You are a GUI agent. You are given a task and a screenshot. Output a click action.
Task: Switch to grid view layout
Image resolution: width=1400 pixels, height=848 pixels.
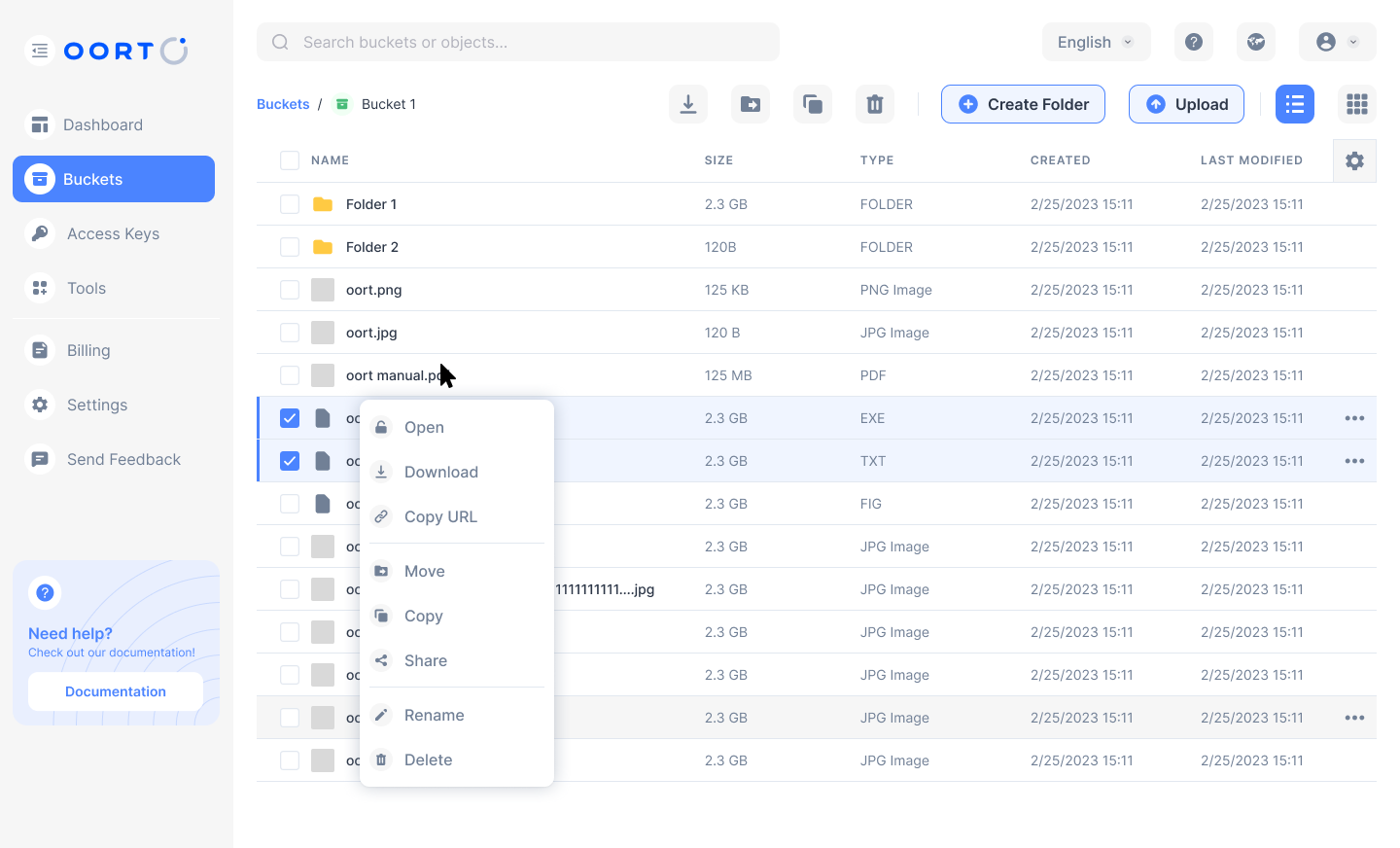pyautogui.click(x=1357, y=104)
